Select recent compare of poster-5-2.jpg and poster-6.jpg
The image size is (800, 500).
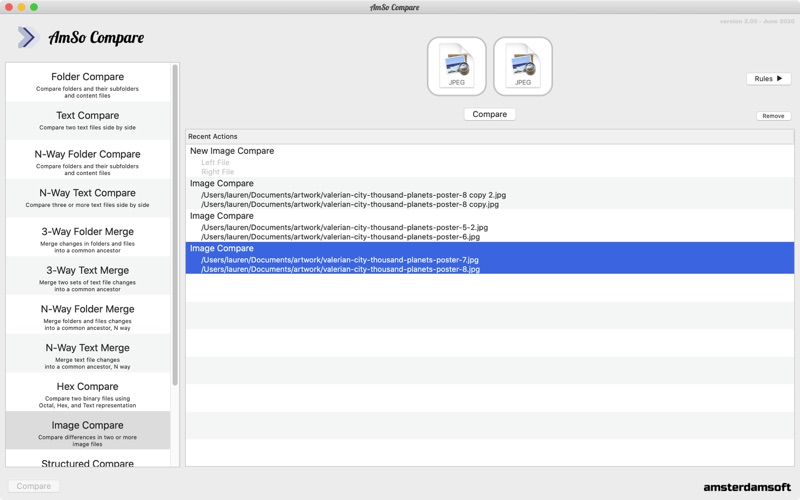coord(489,226)
